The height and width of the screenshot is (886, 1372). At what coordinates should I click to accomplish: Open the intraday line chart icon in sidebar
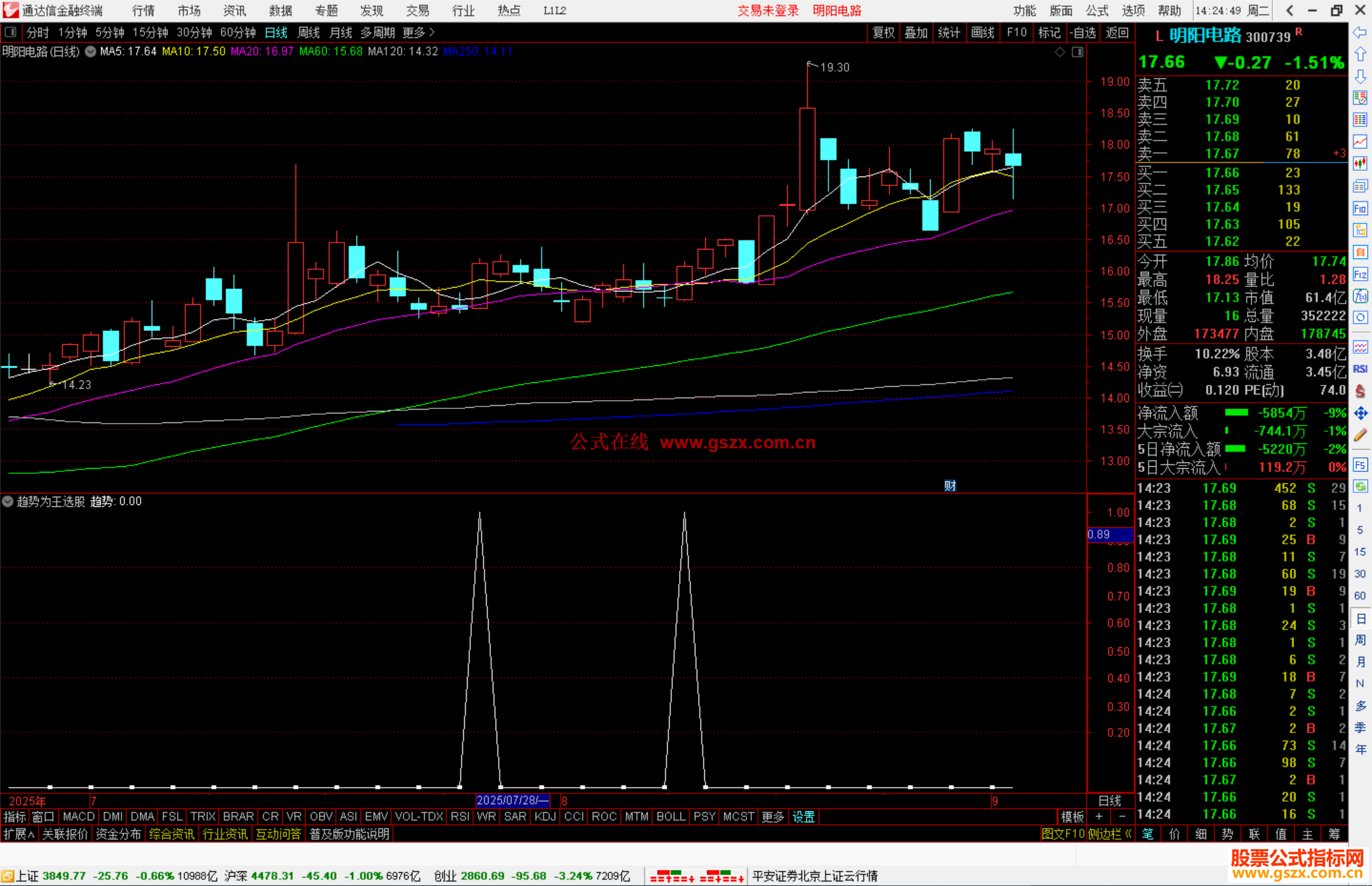coord(1360,142)
